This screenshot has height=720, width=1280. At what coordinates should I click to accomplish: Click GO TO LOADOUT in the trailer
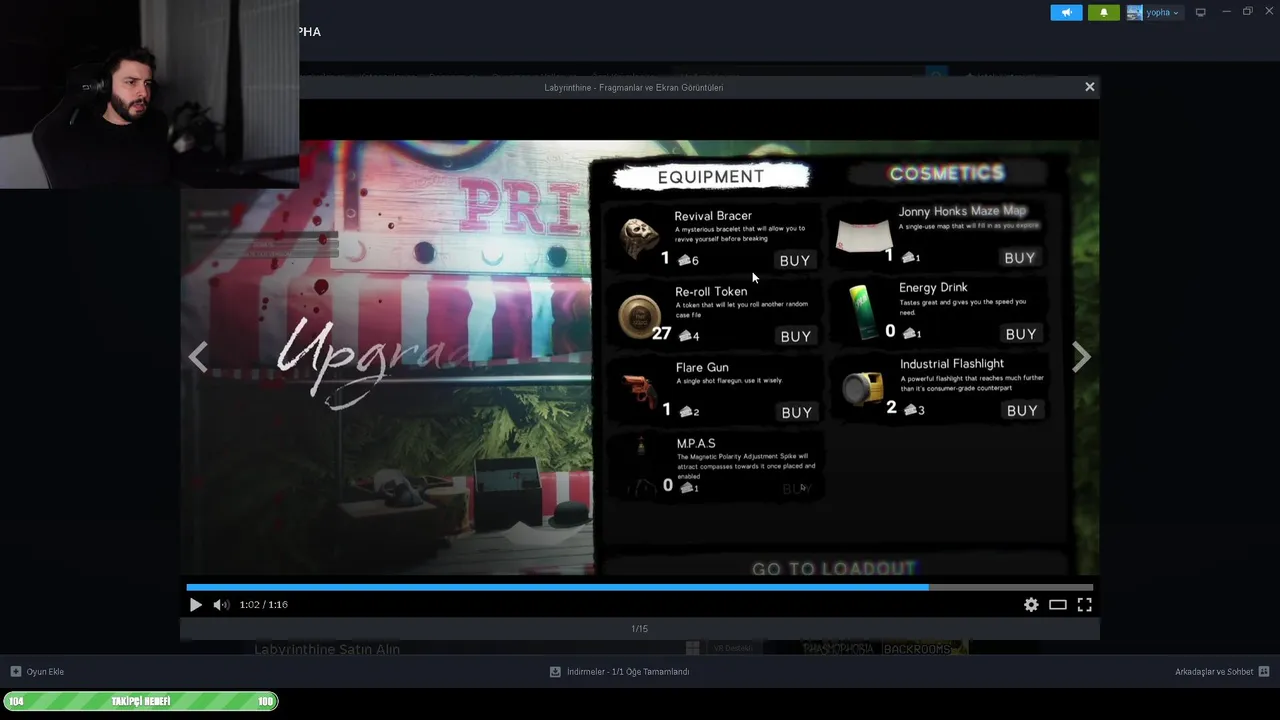pyautogui.click(x=834, y=569)
